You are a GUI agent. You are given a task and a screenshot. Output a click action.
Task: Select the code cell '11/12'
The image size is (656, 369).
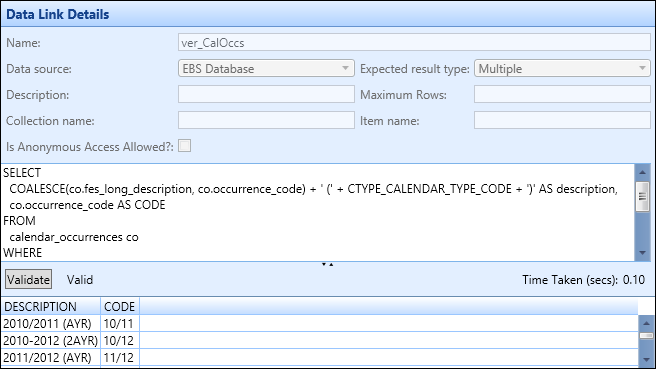(120, 358)
